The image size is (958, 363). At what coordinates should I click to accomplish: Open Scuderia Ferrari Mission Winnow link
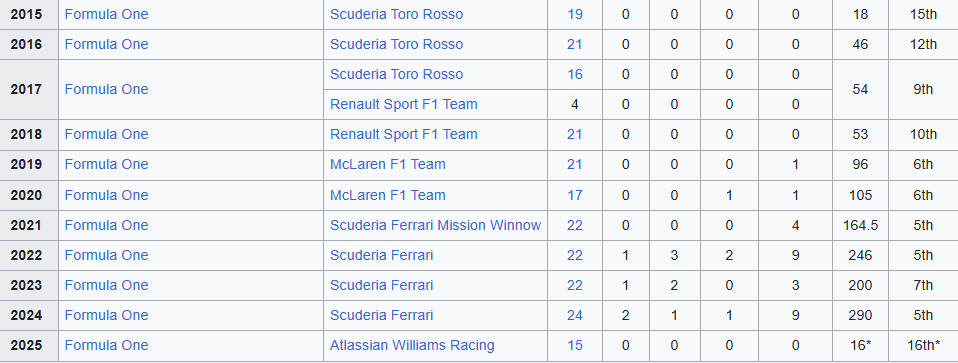tap(436, 226)
